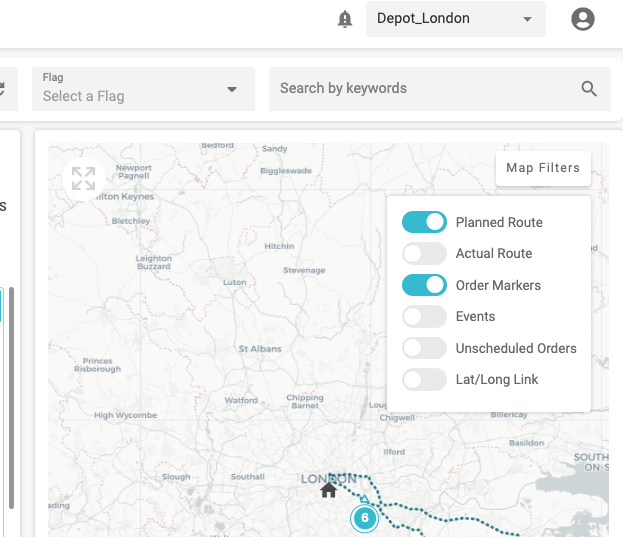Open the notifications bell
Image resolution: width=623 pixels, height=537 pixels.
(345, 19)
